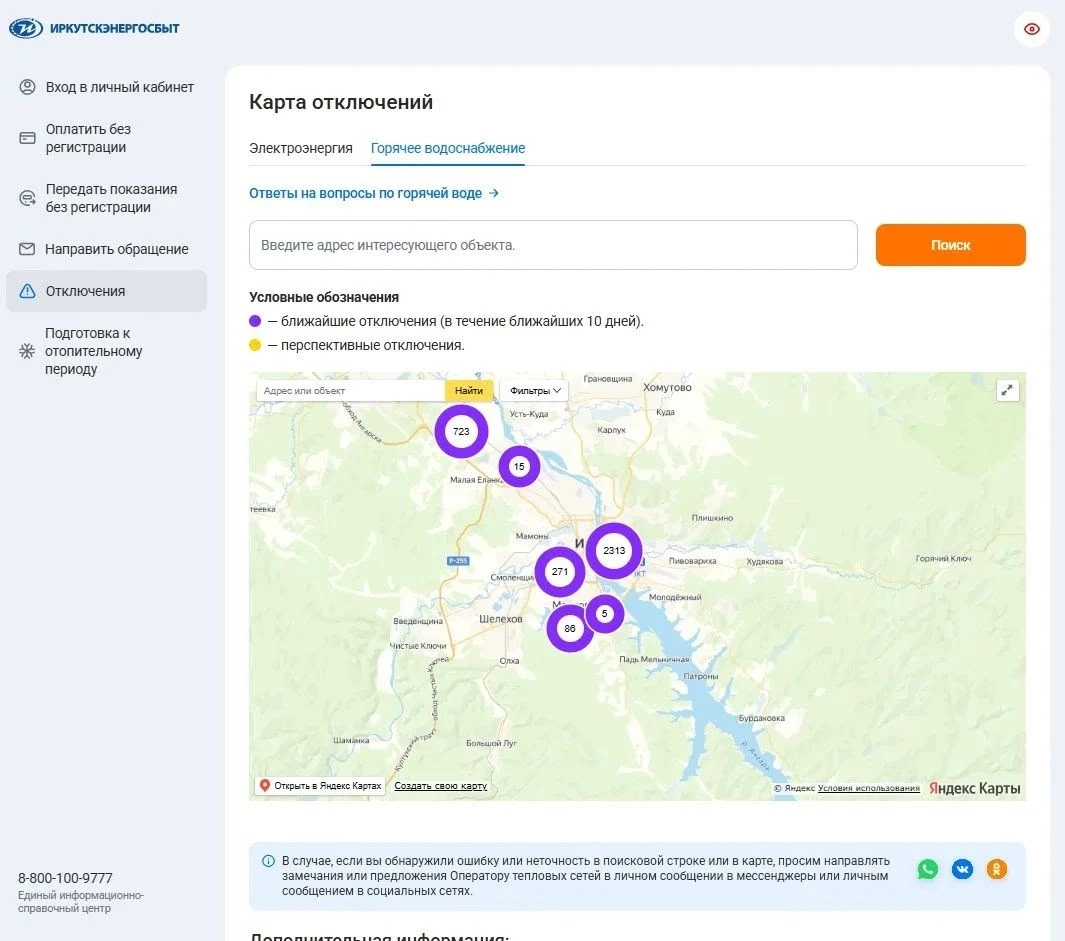Click the purple ближайшие отключения legend dot

click(x=255, y=321)
